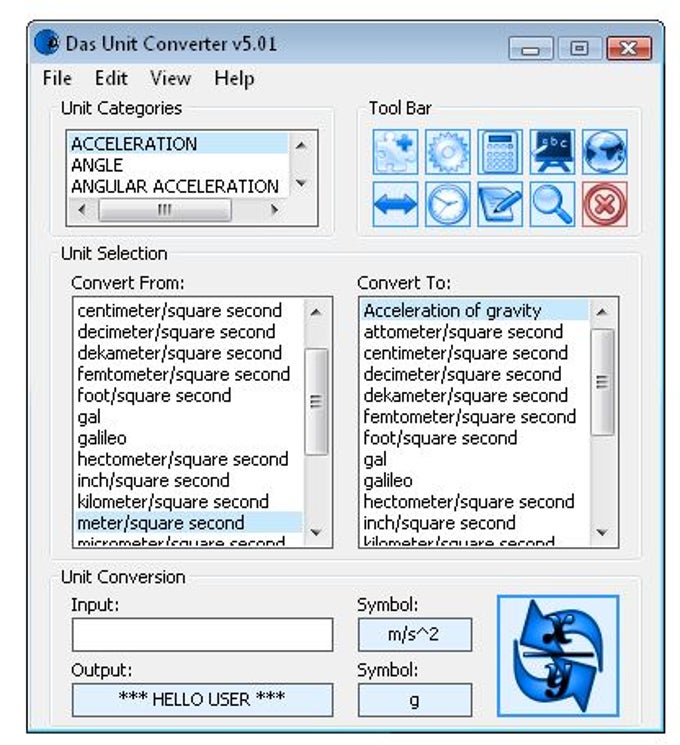Click the globe toolbar icon
The height and width of the screenshot is (745, 680).
point(604,152)
